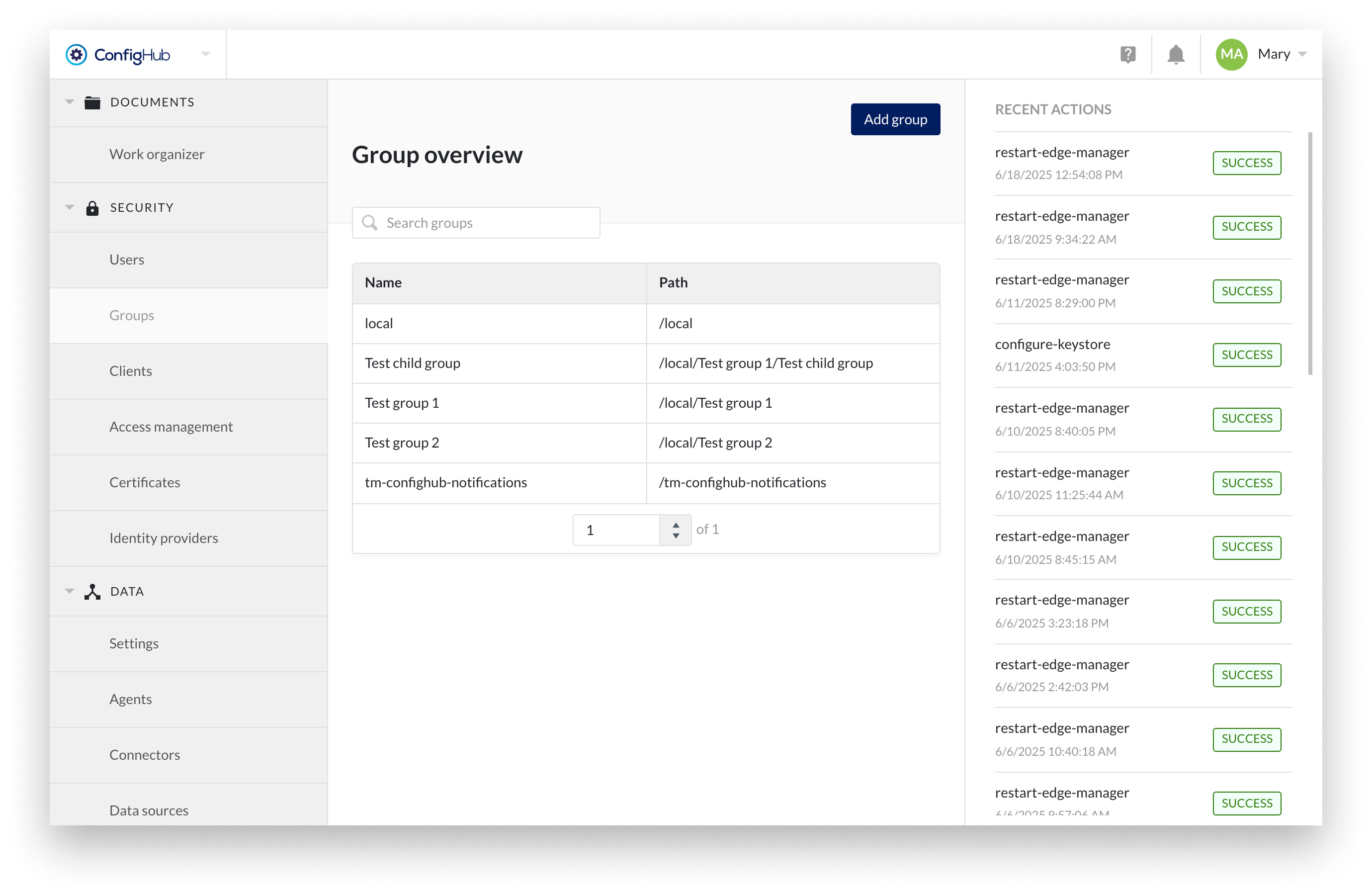1372x895 pixels.
Task: Collapse the Security section arrow
Action: click(70, 208)
